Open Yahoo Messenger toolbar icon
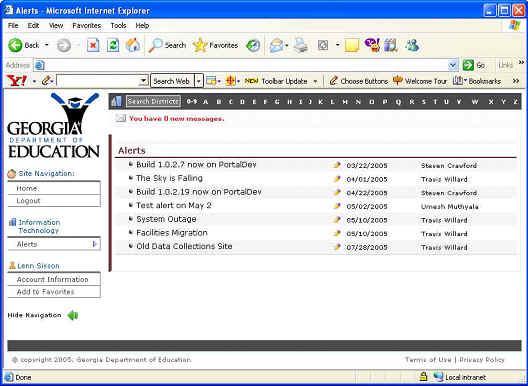528x386 pixels. [x=372, y=45]
